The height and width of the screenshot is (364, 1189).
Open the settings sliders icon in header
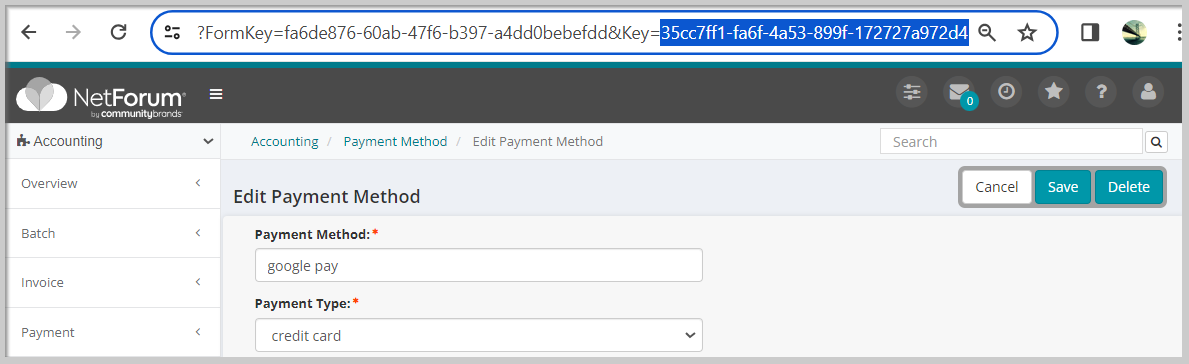pyautogui.click(x=911, y=92)
